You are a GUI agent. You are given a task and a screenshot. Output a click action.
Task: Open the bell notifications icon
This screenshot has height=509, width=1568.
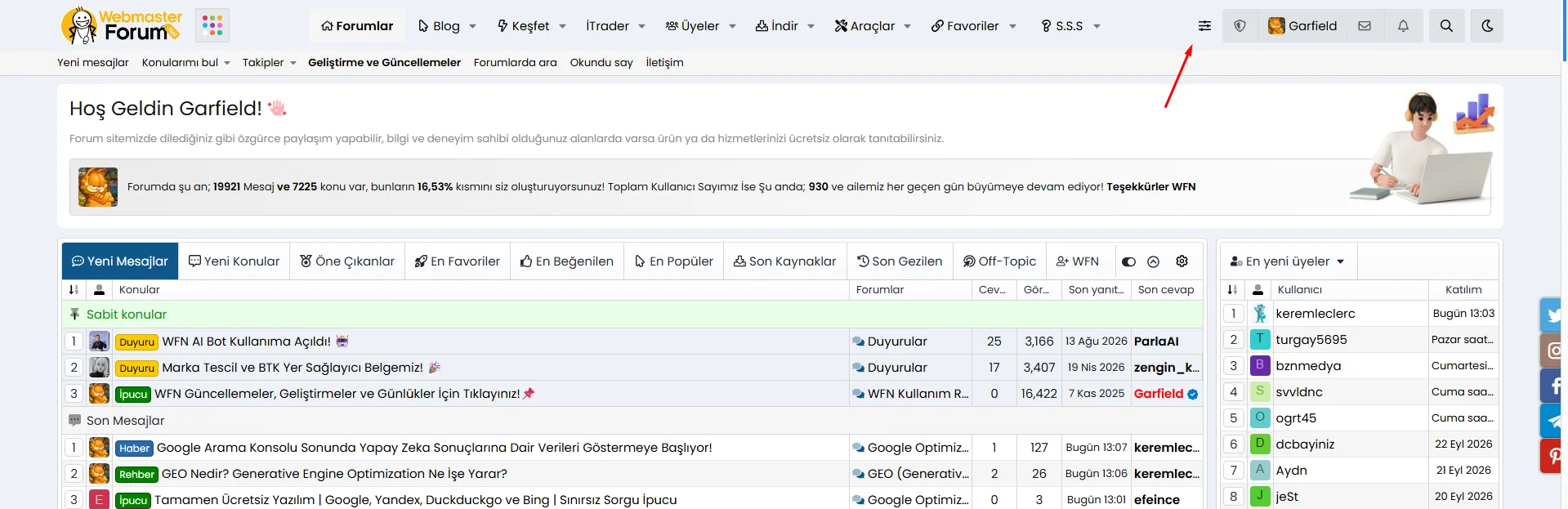tap(1403, 26)
